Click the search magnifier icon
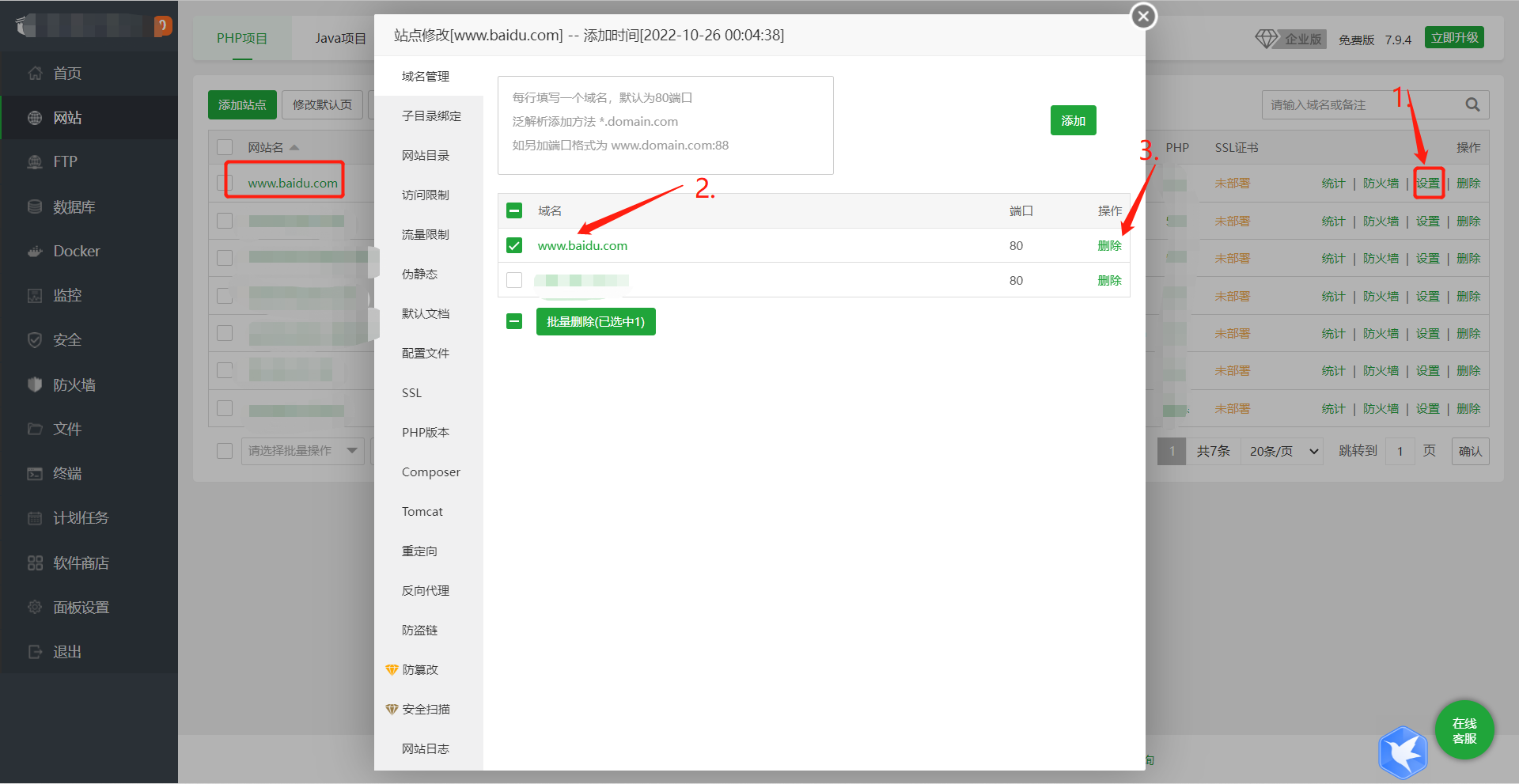Image resolution: width=1519 pixels, height=784 pixels. point(1472,104)
